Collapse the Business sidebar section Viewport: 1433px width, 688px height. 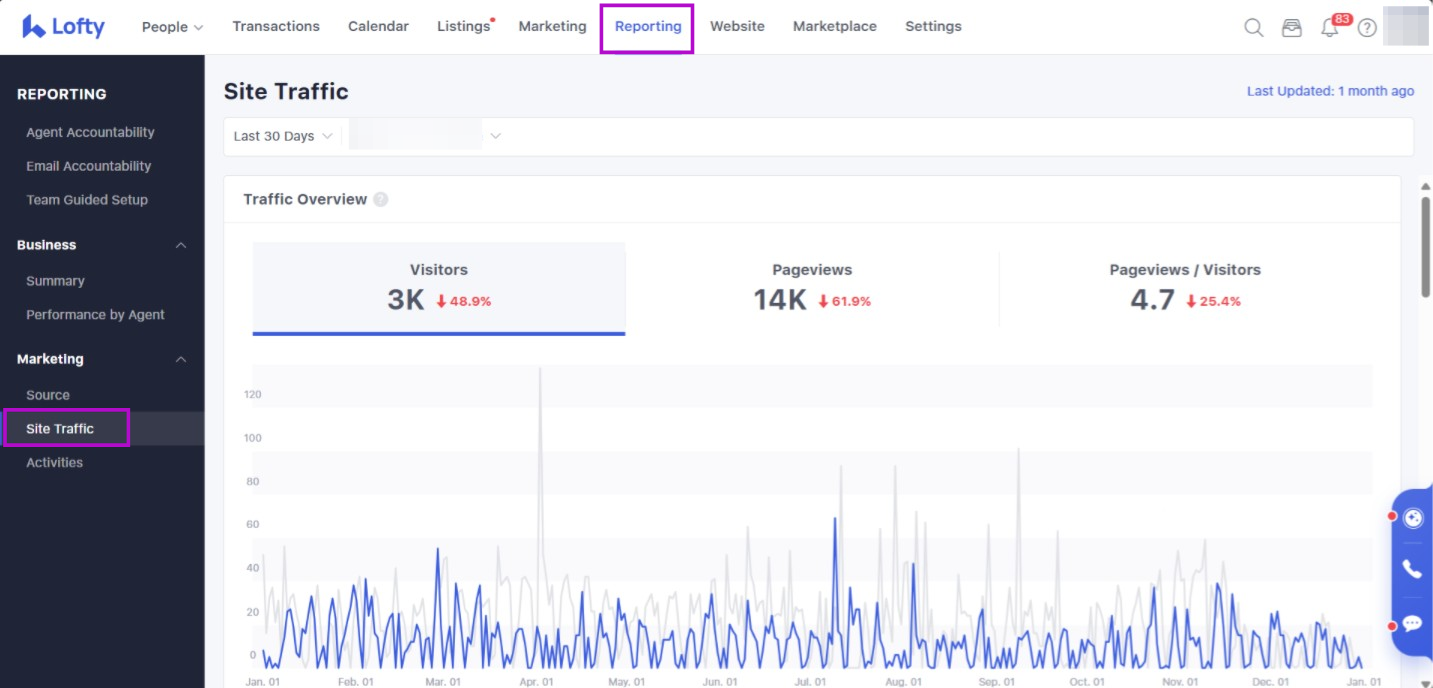tap(181, 245)
